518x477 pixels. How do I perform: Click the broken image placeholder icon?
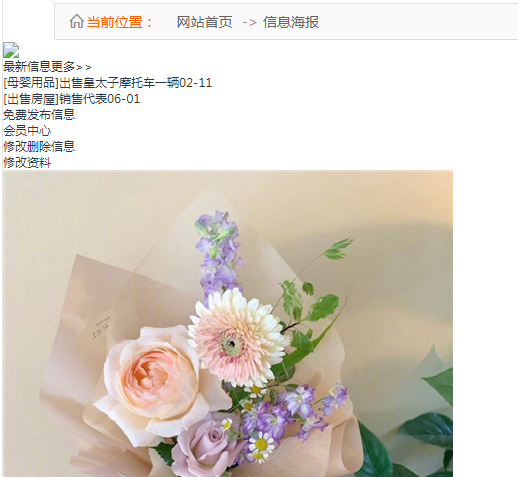(x=11, y=50)
